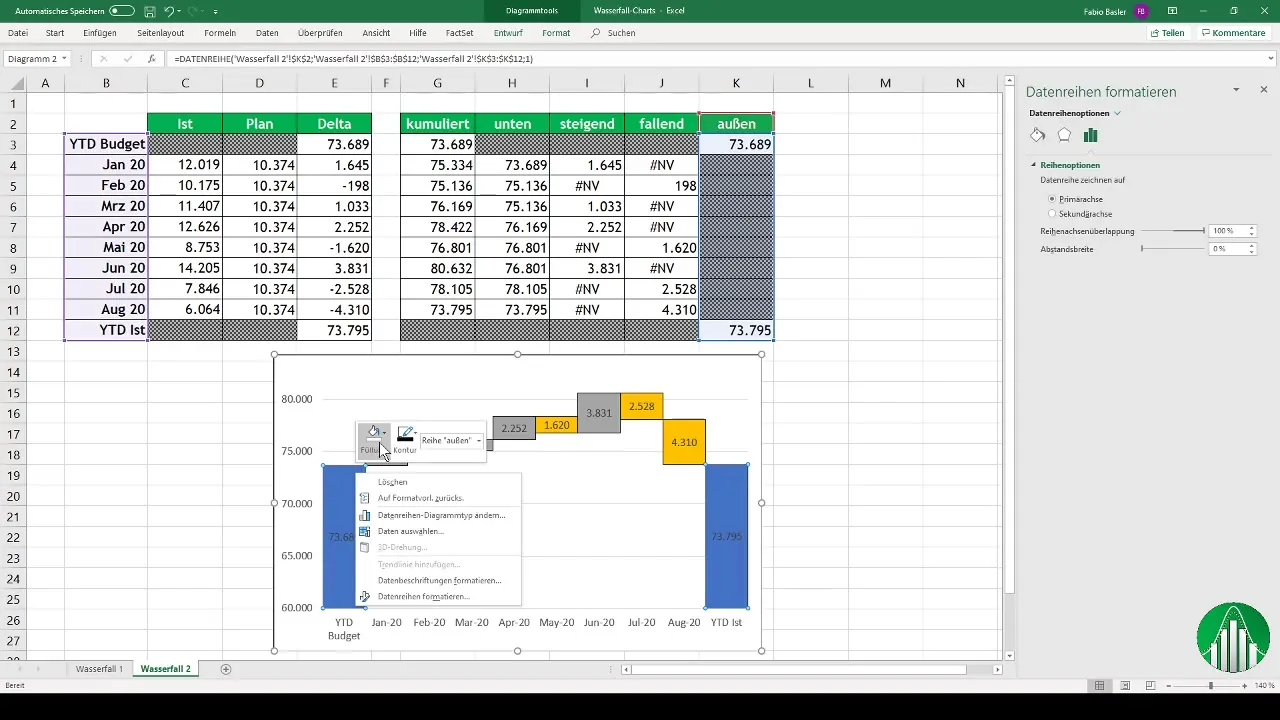Select the außen header cell K2
The height and width of the screenshot is (720, 1280).
737,123
